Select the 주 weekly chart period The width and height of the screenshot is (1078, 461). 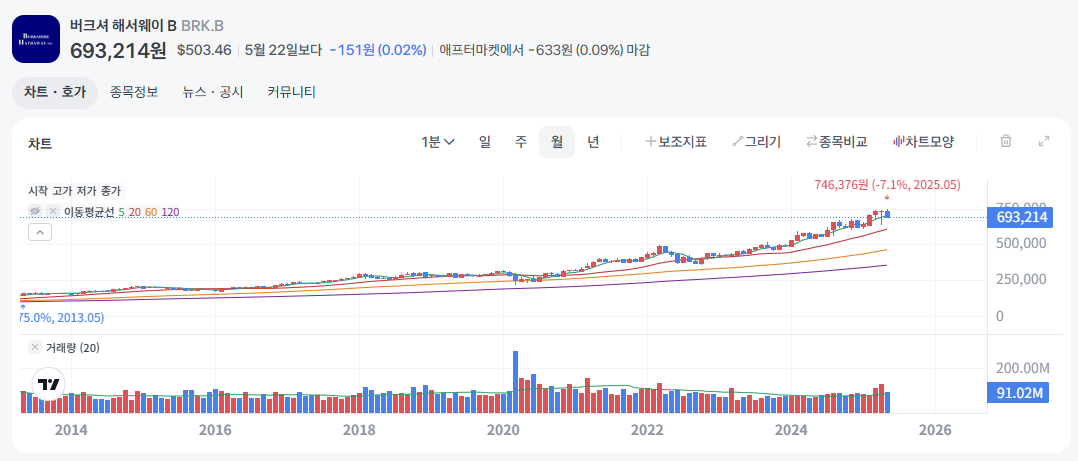tap(521, 142)
